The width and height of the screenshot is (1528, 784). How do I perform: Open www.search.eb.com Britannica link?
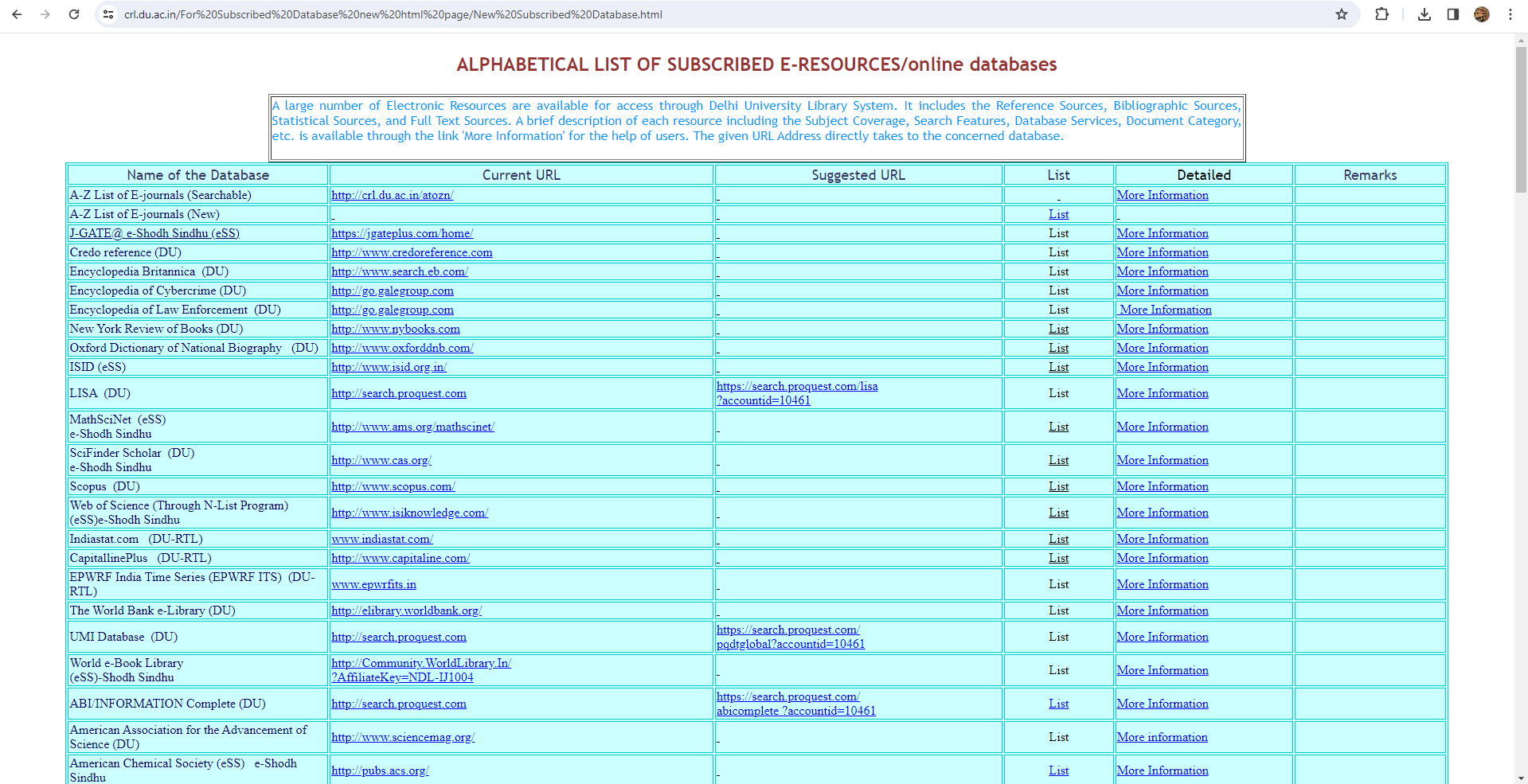tap(400, 271)
